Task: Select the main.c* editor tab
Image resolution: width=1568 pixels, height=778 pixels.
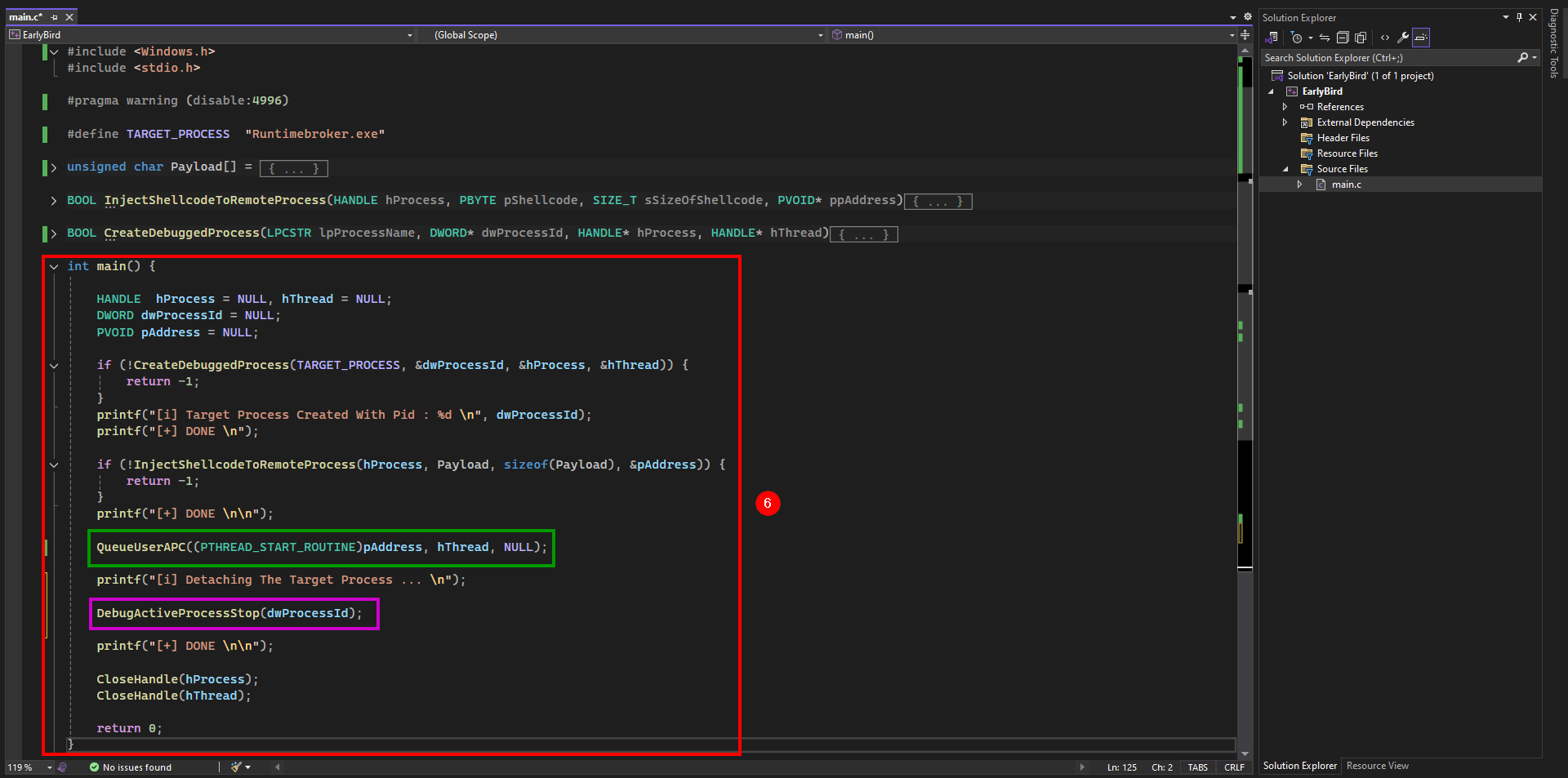Action: pos(26,17)
